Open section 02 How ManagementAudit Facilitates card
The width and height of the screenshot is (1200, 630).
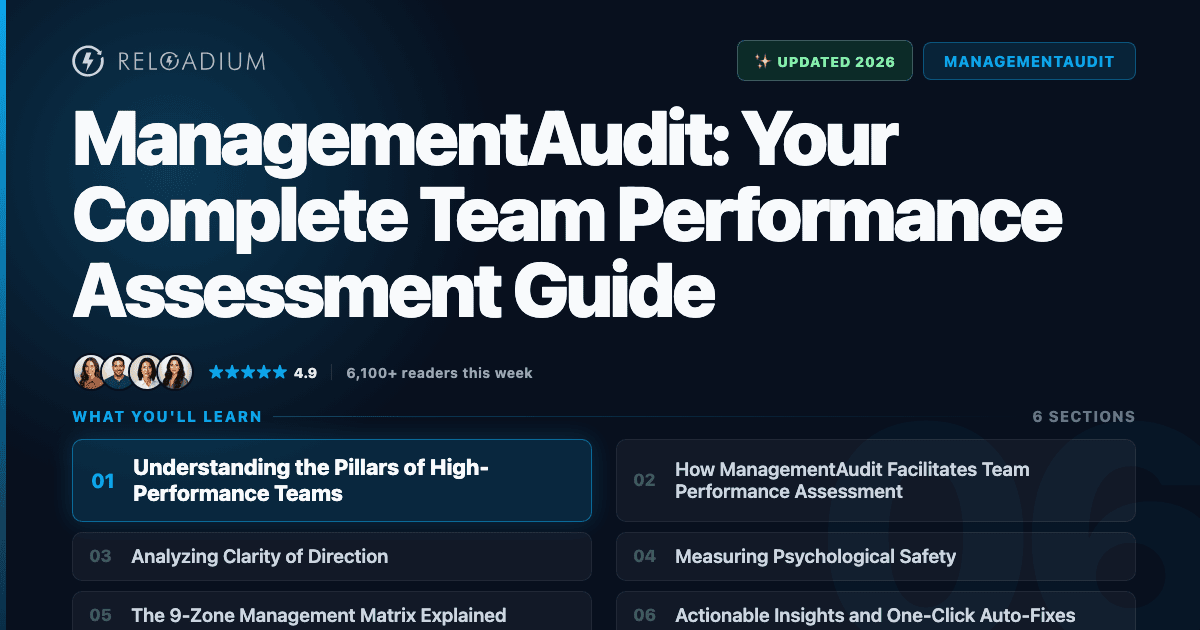click(x=876, y=480)
